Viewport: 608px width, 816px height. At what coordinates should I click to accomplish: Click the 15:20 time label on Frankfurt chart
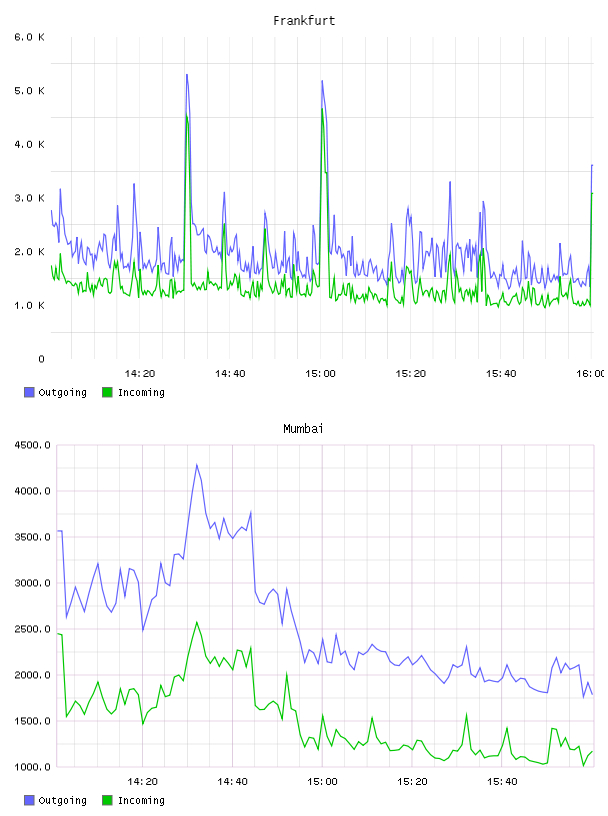[x=411, y=373]
